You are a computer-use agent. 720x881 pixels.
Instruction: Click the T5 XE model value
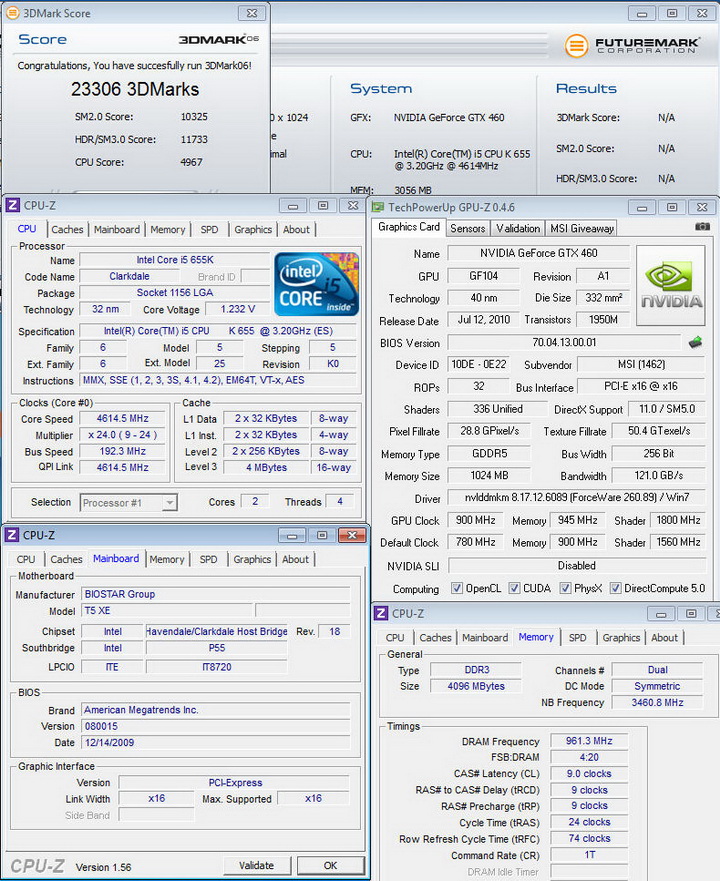(167, 610)
